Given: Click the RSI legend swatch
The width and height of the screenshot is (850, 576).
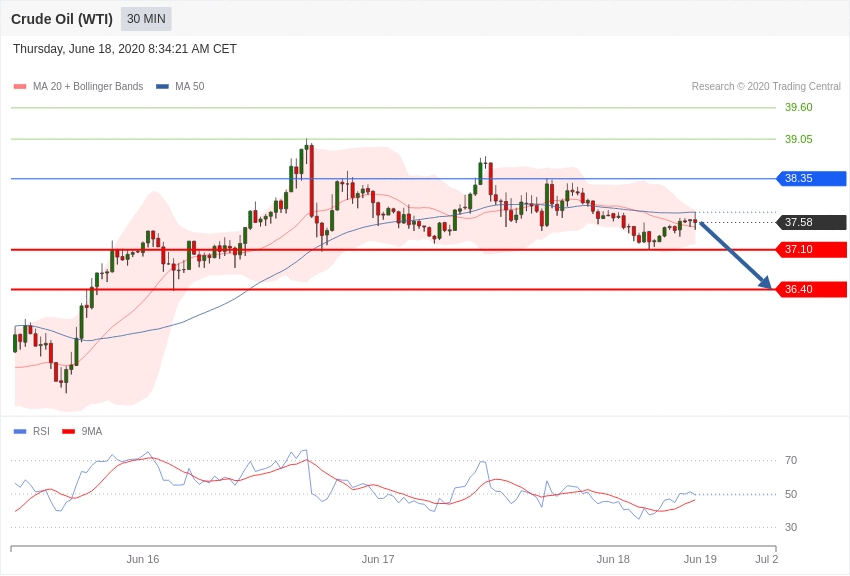Looking at the screenshot, I should [20, 431].
